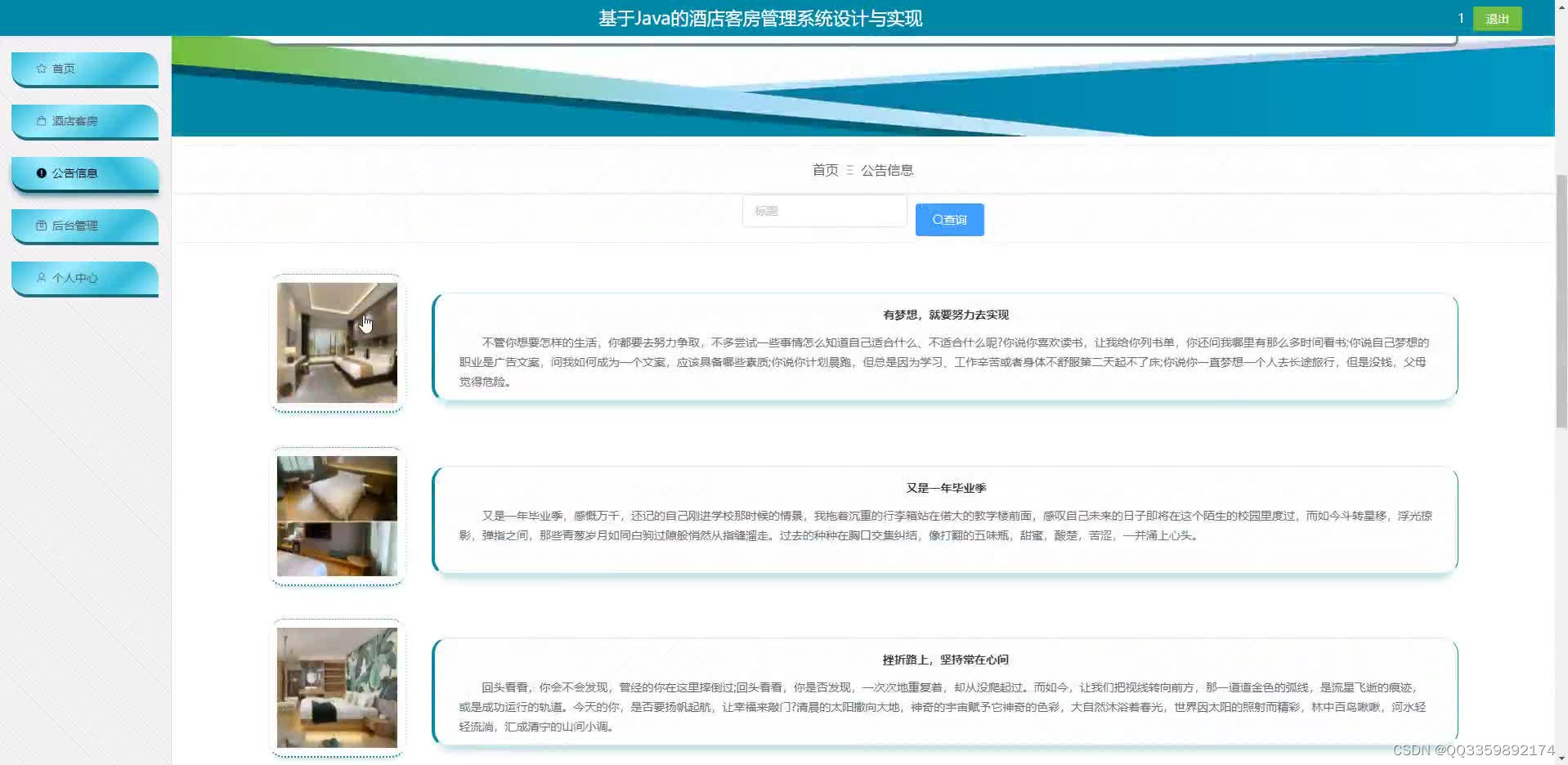1568x765 pixels.
Task: Click the green 退出 logout button
Action: click(x=1497, y=19)
